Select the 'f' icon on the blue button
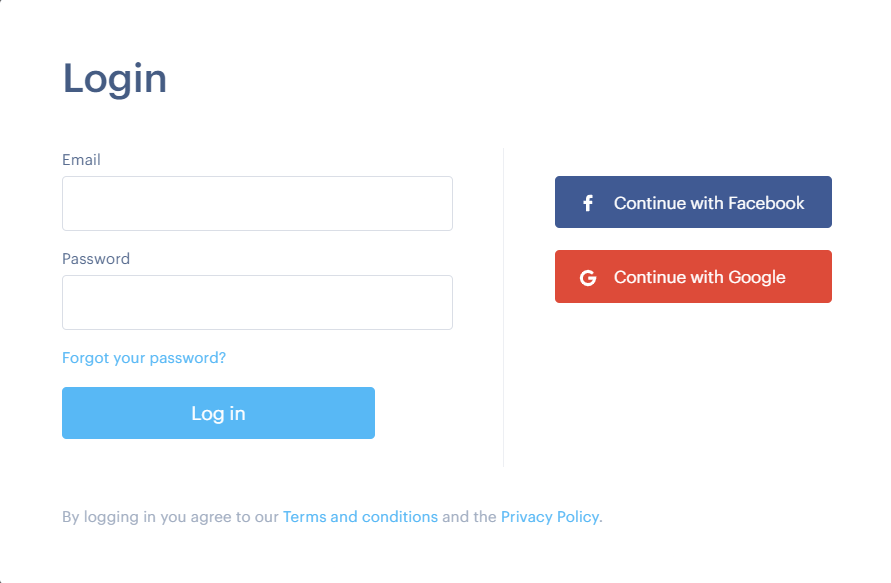The width and height of the screenshot is (891, 583). pyautogui.click(x=586, y=202)
